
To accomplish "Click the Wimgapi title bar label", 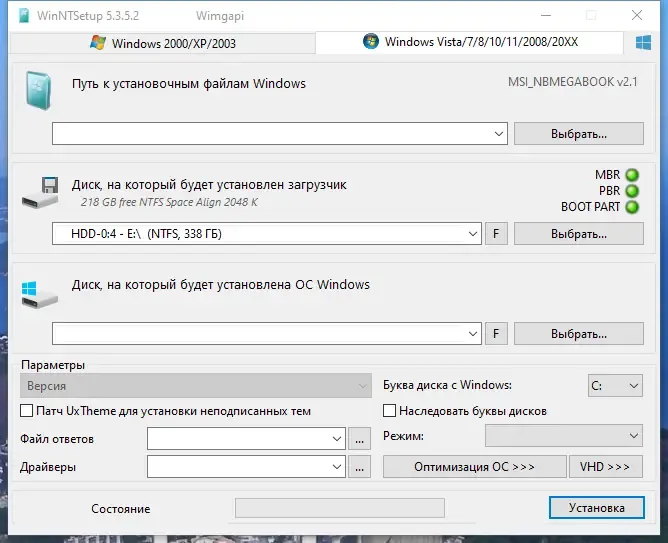I will point(220,16).
